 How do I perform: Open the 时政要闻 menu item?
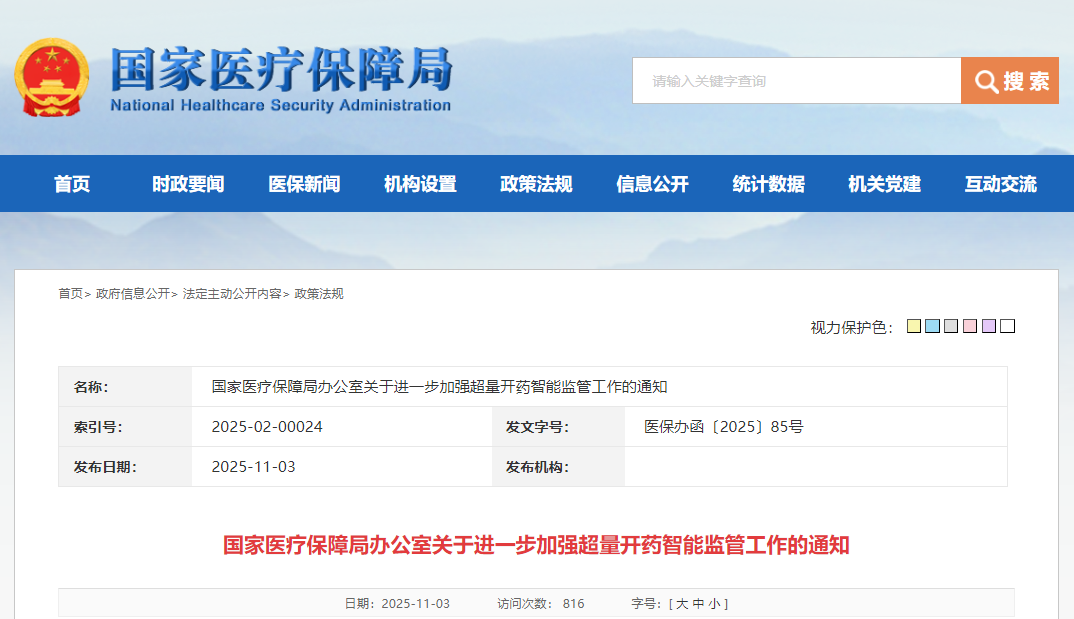187,183
